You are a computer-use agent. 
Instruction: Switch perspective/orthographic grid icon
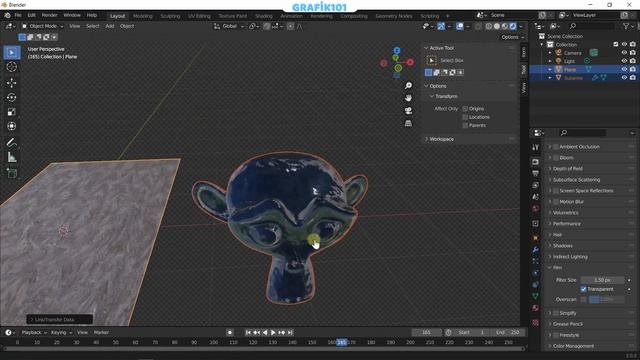point(408,123)
